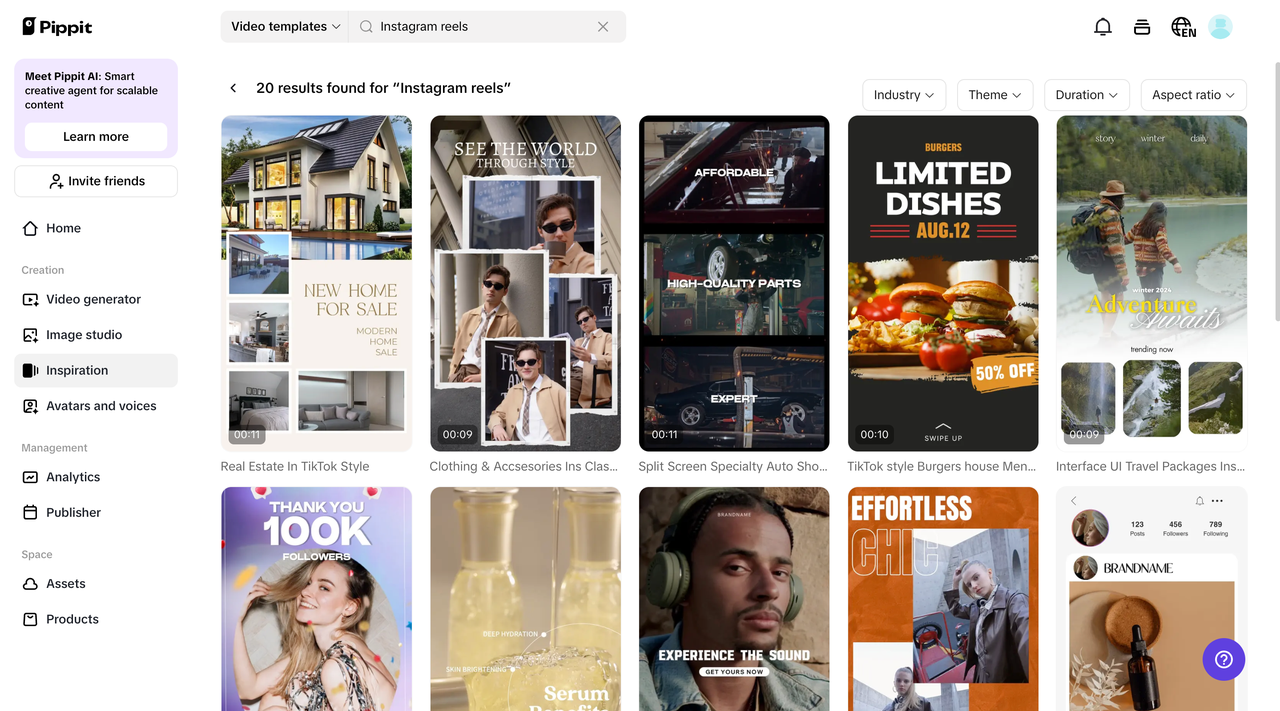The width and height of the screenshot is (1280, 711).
Task: Expand the Theme filter
Action: (x=995, y=95)
